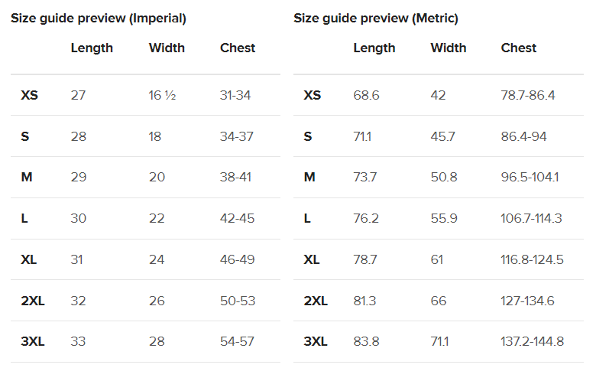Click the 16 ½ width value for XS

(x=162, y=95)
